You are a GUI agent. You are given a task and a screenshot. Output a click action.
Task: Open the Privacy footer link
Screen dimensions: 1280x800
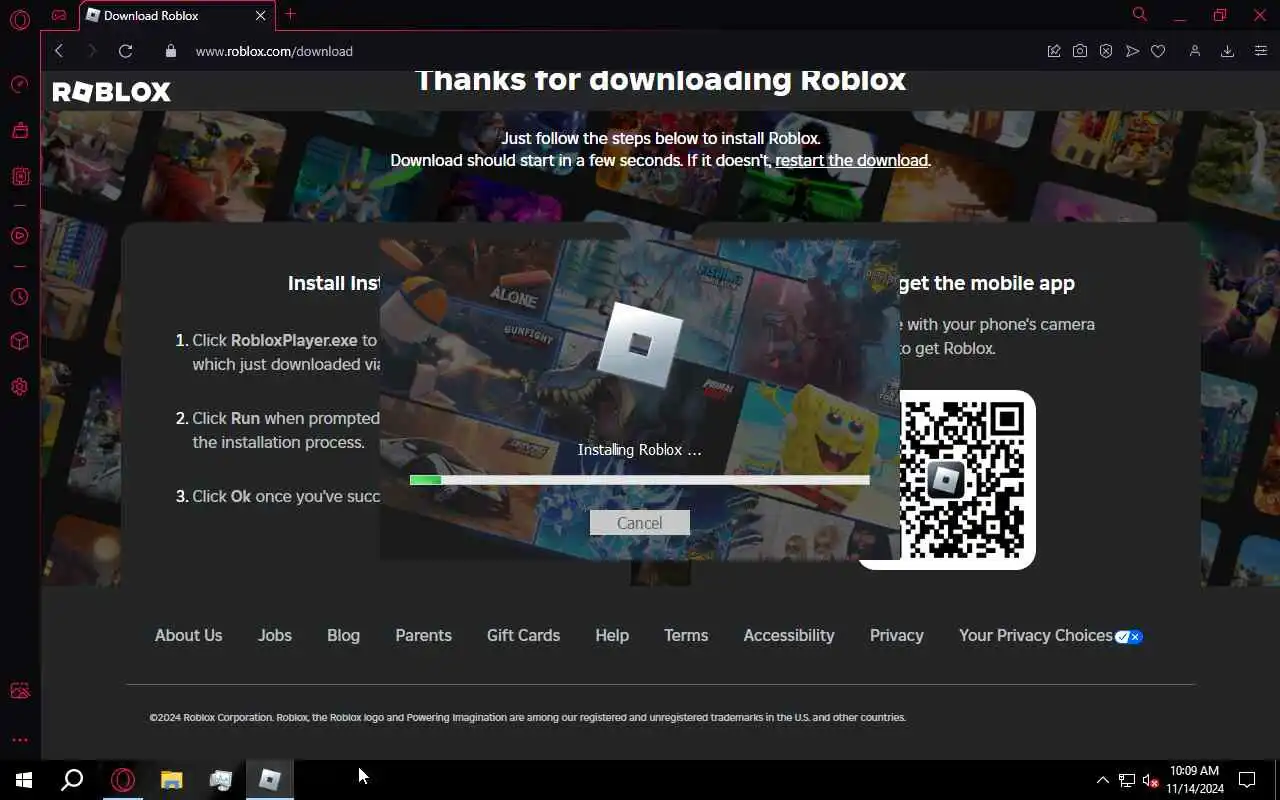(x=896, y=635)
